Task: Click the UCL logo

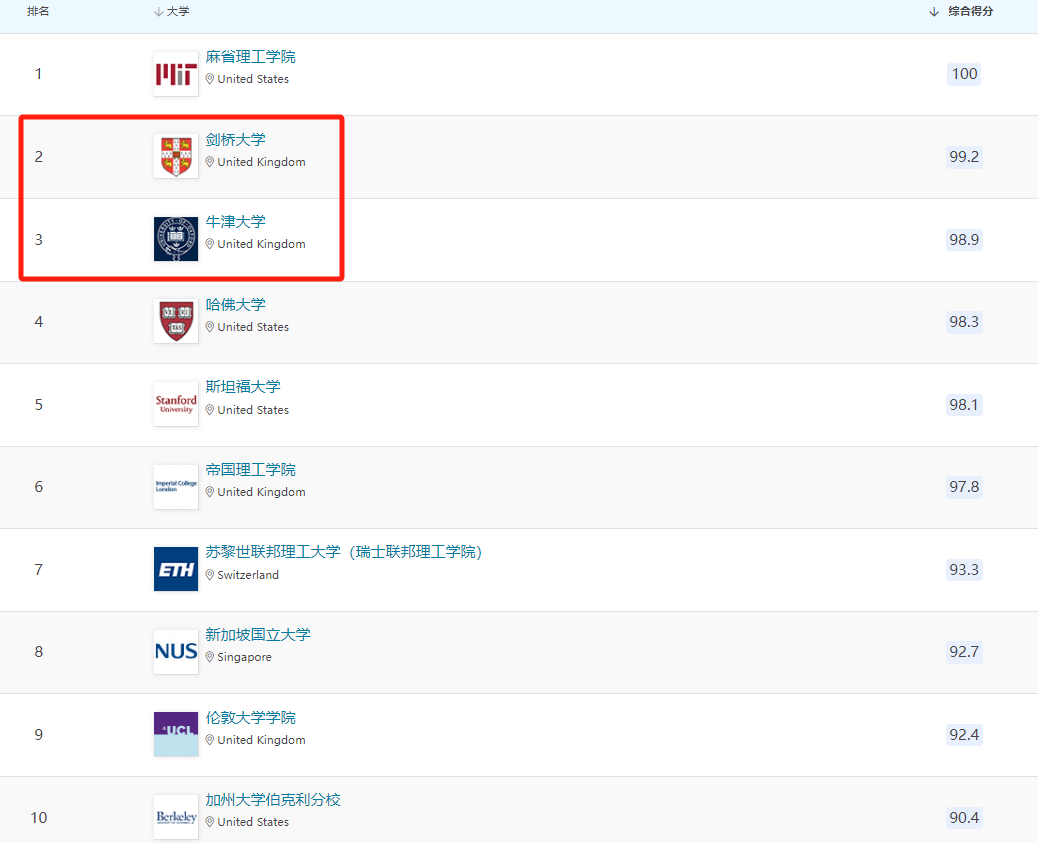Action: pos(176,734)
